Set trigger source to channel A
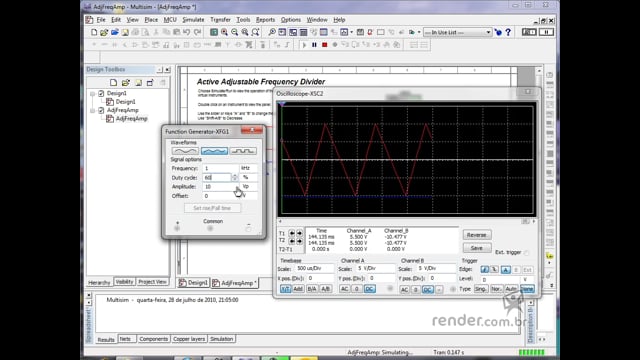Image resolution: width=640 pixels, height=360 pixels. [x=506, y=269]
